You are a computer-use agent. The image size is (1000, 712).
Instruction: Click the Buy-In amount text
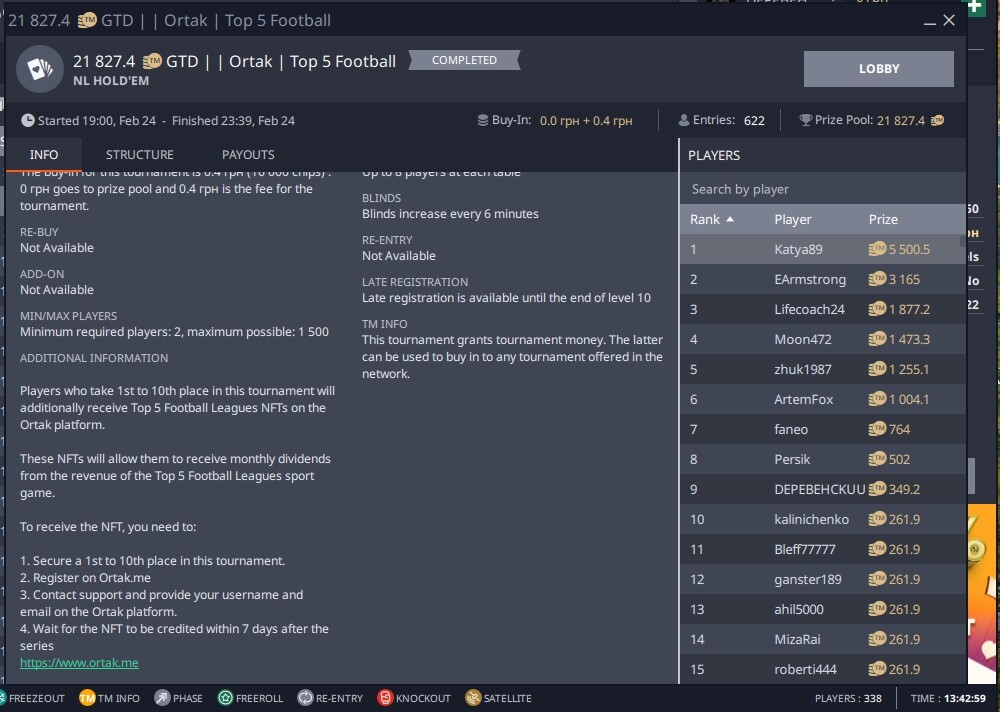click(586, 121)
